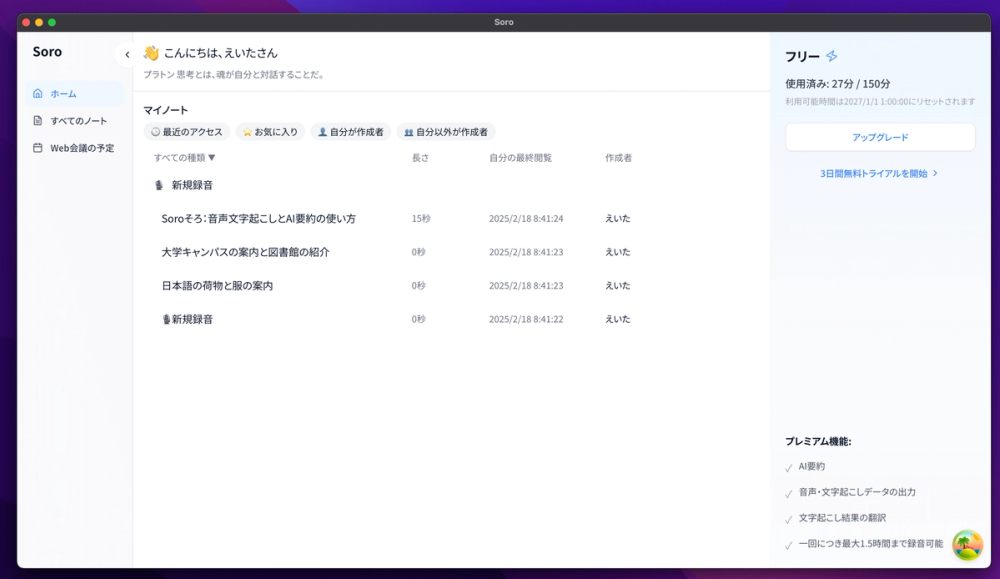Open note 大学キャンパスの案内と図書館の紹介
The image size is (1000, 579).
[246, 252]
